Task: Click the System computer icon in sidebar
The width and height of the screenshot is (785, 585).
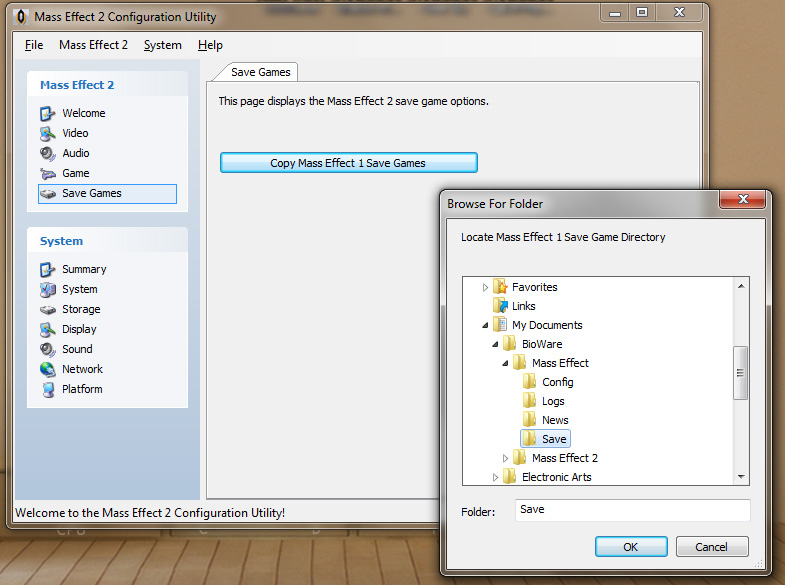Action: pos(48,290)
